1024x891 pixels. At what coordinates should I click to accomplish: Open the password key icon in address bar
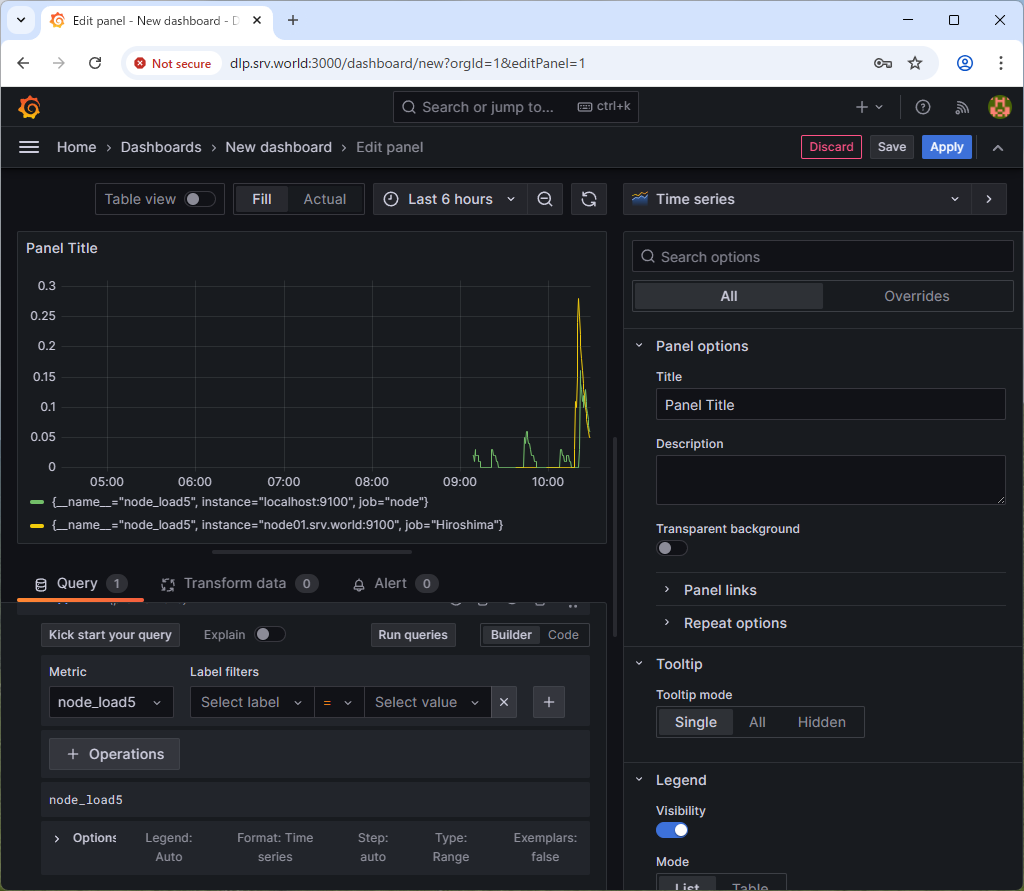click(882, 63)
